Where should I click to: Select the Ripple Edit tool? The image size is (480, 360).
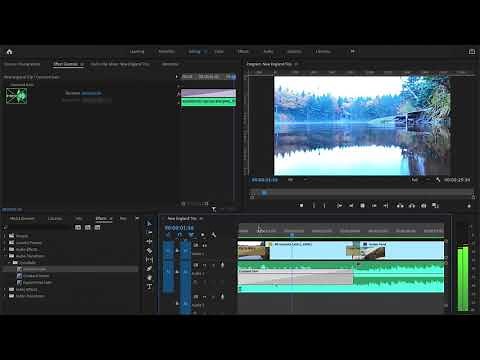149,241
